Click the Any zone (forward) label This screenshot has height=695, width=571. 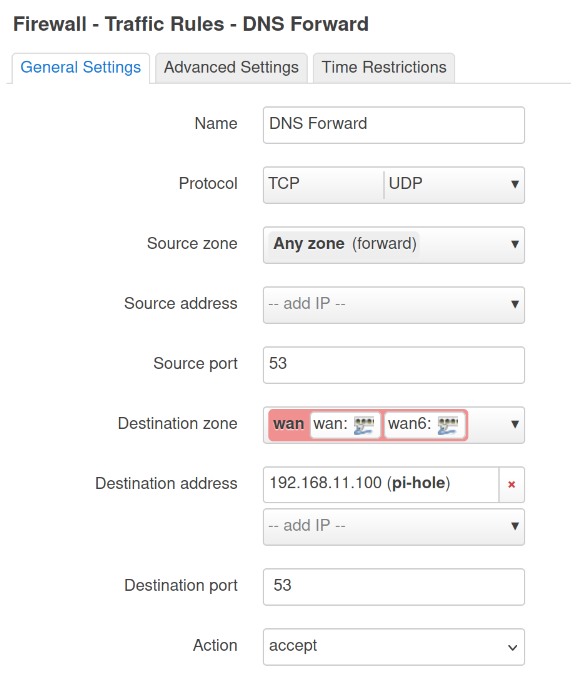(344, 244)
